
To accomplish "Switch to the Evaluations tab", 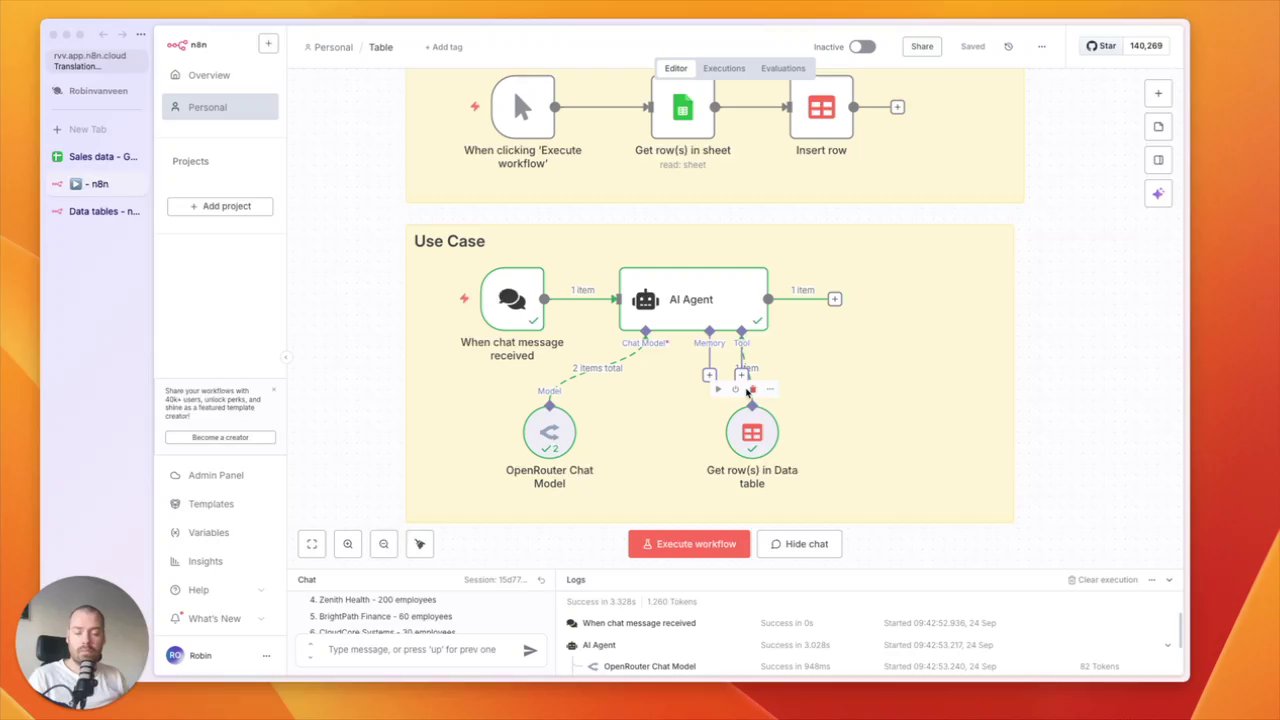I will point(783,69).
